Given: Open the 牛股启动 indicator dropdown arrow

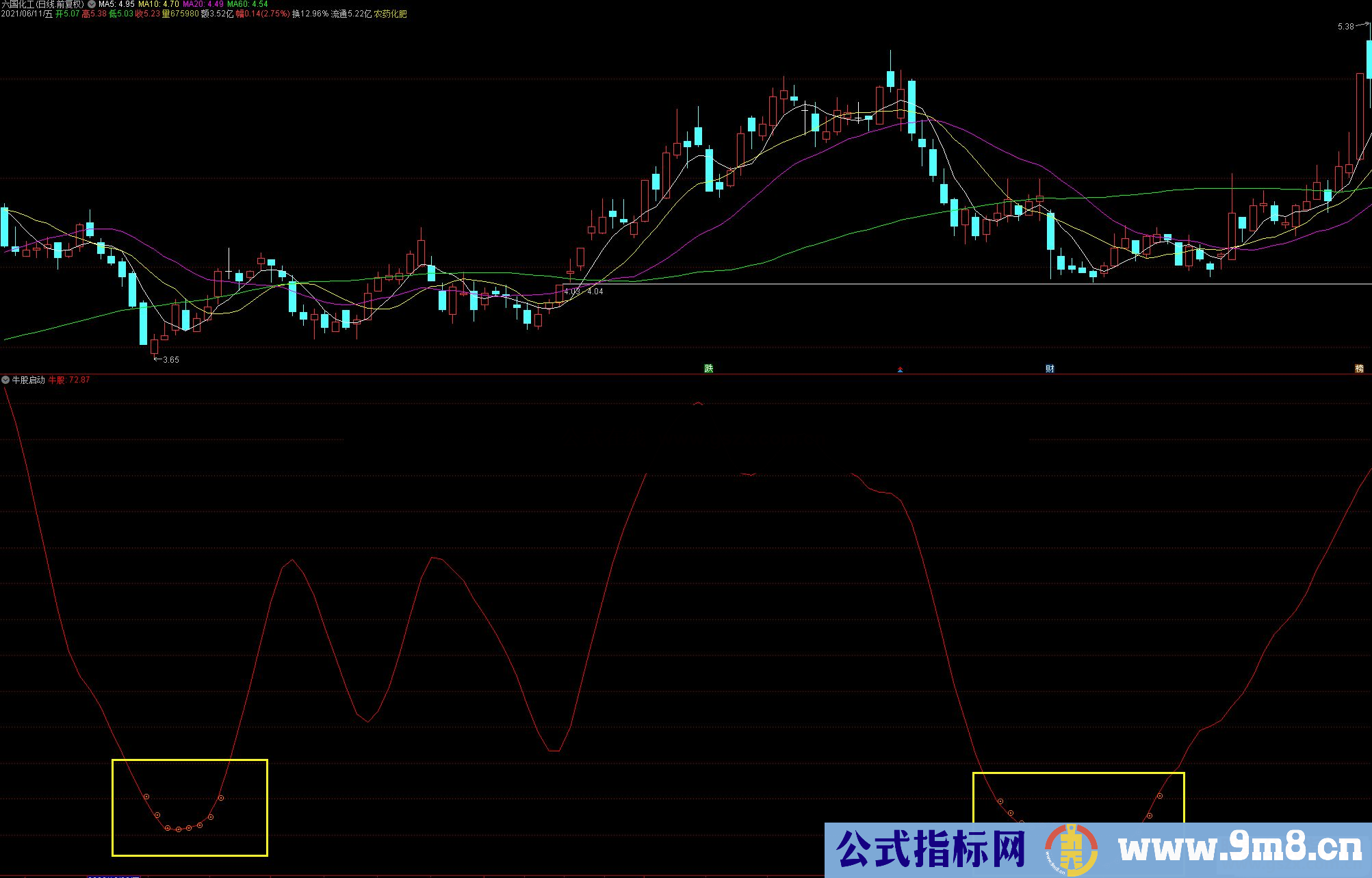Looking at the screenshot, I should (5, 380).
